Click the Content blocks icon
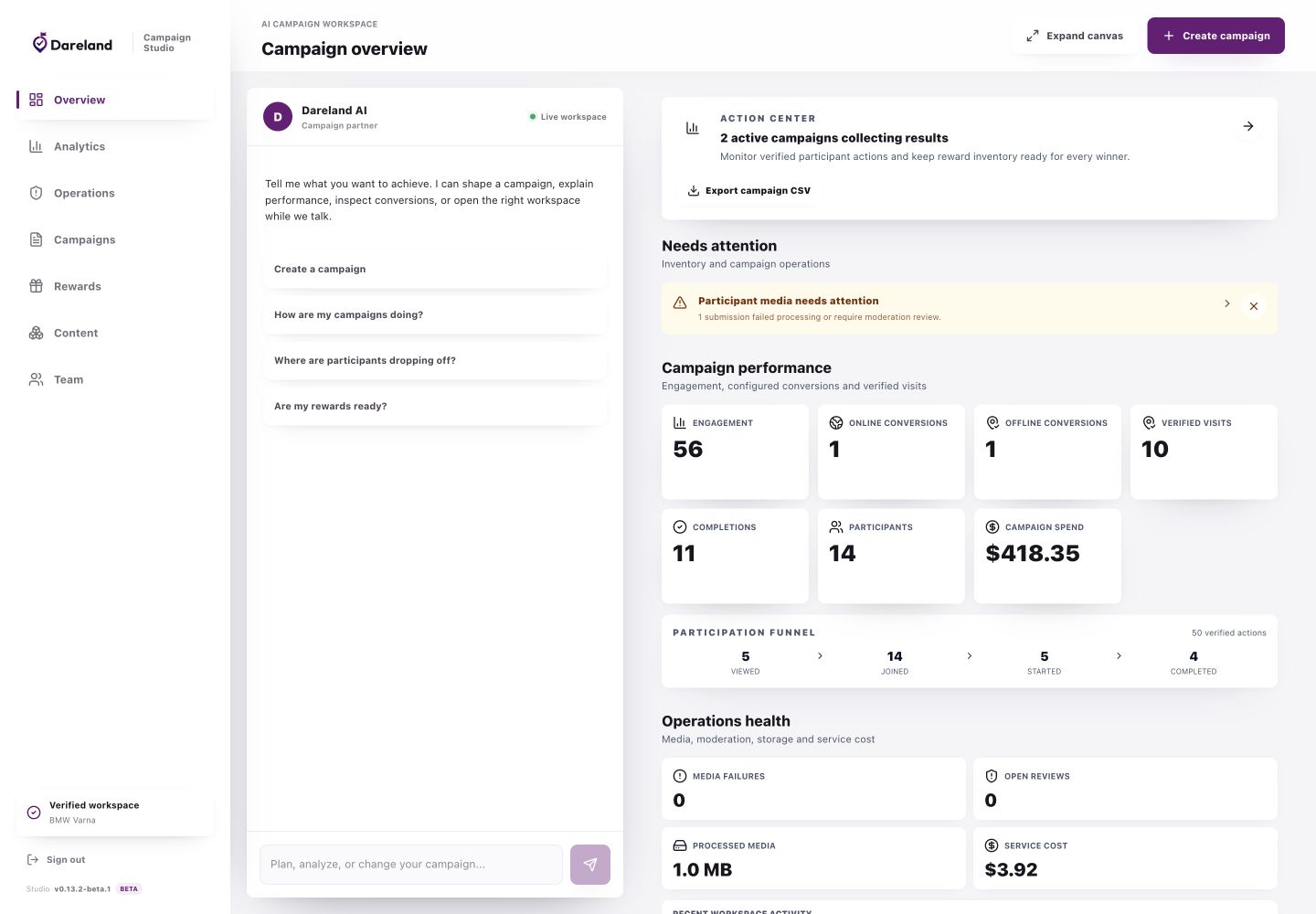This screenshot has width=1316, height=914. pyautogui.click(x=37, y=333)
